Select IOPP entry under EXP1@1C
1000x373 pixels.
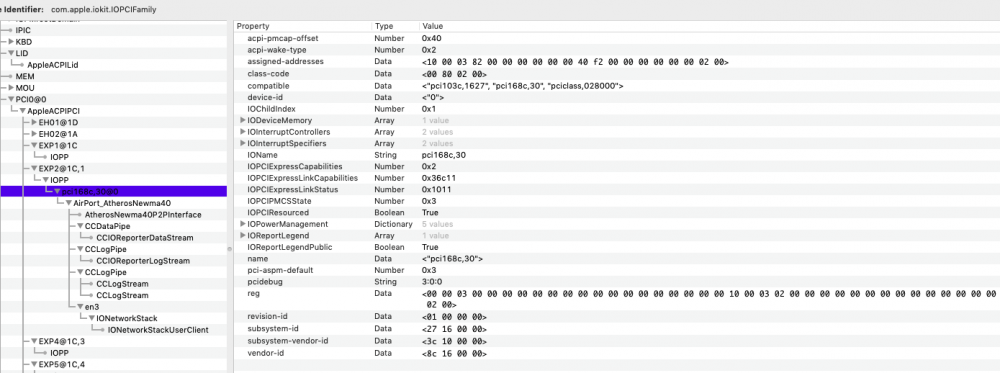pyautogui.click(x=59, y=157)
